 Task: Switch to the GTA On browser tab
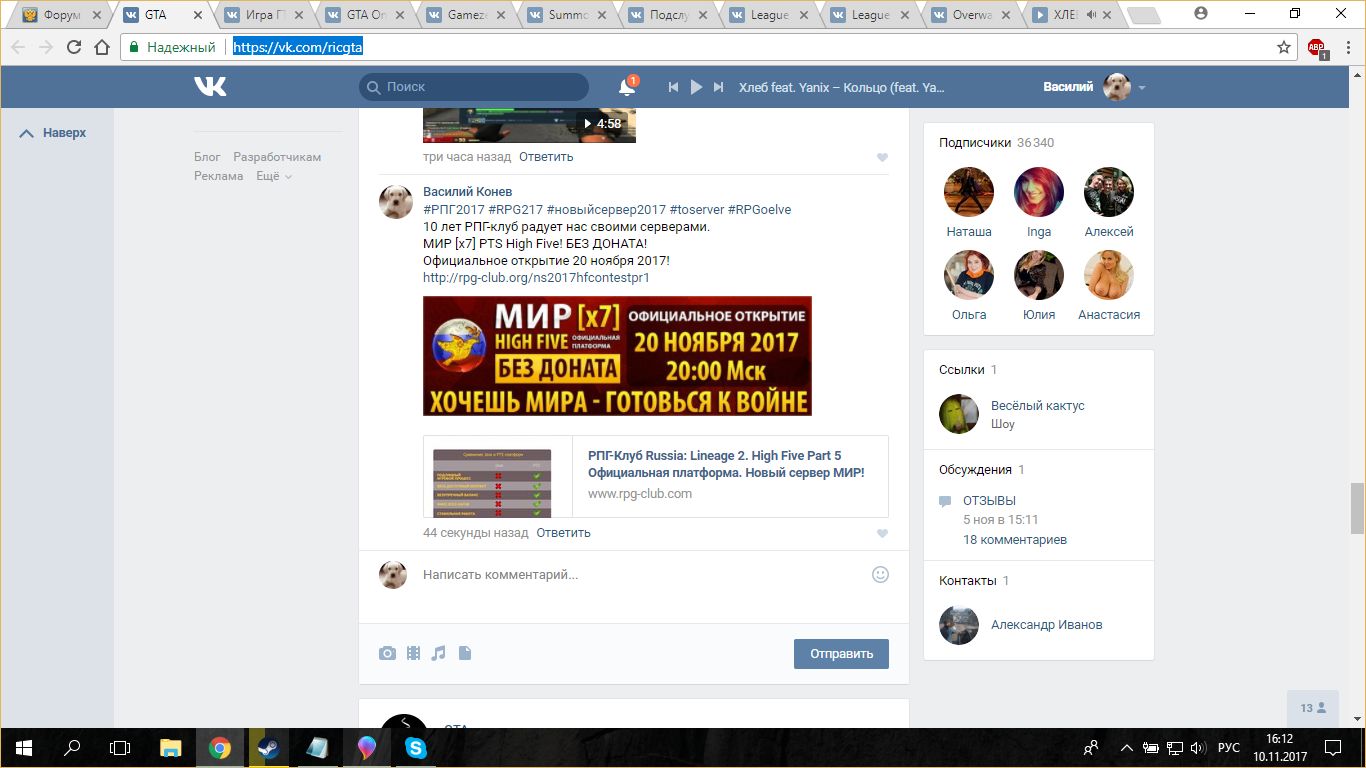(364, 15)
